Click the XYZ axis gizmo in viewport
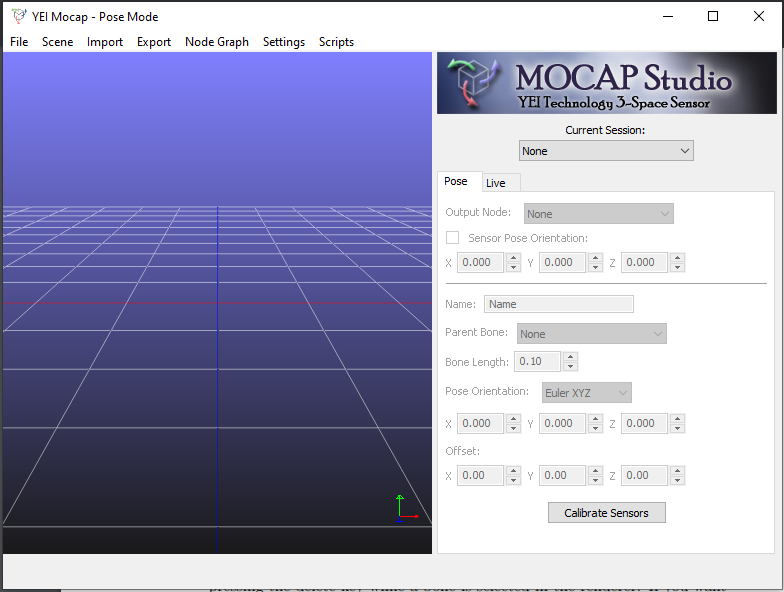This screenshot has height=592, width=784. pyautogui.click(x=405, y=507)
